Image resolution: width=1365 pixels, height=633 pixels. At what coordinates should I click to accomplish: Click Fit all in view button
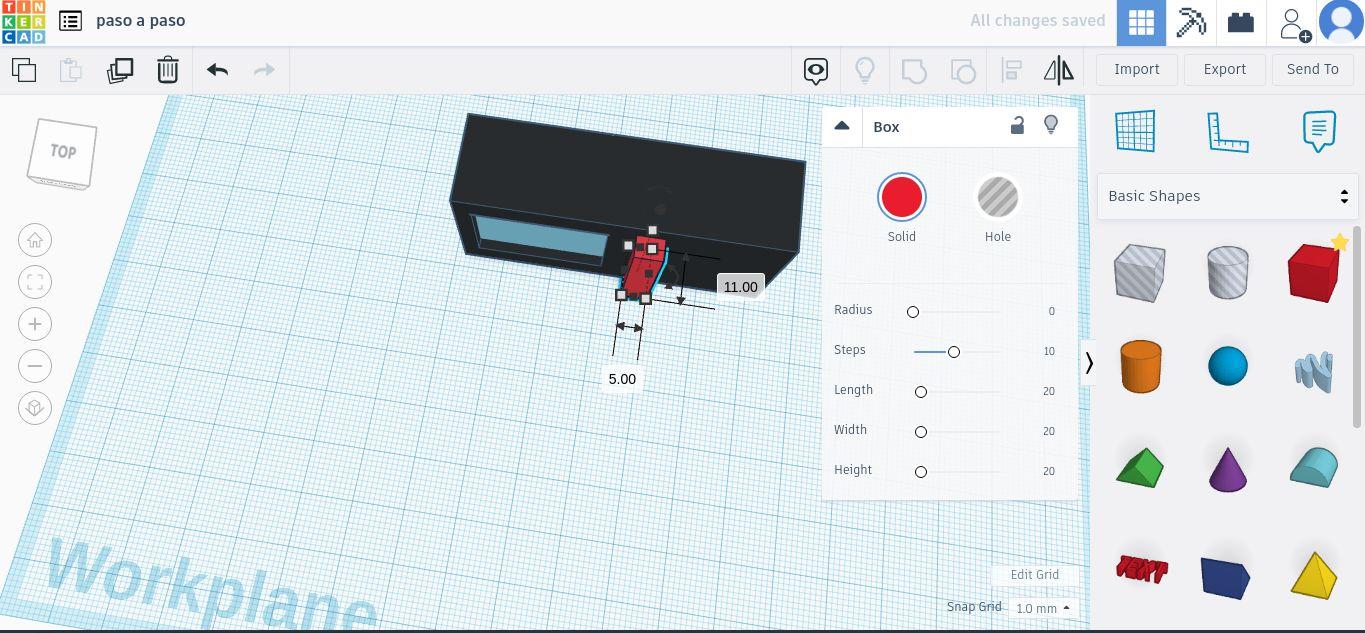[35, 282]
